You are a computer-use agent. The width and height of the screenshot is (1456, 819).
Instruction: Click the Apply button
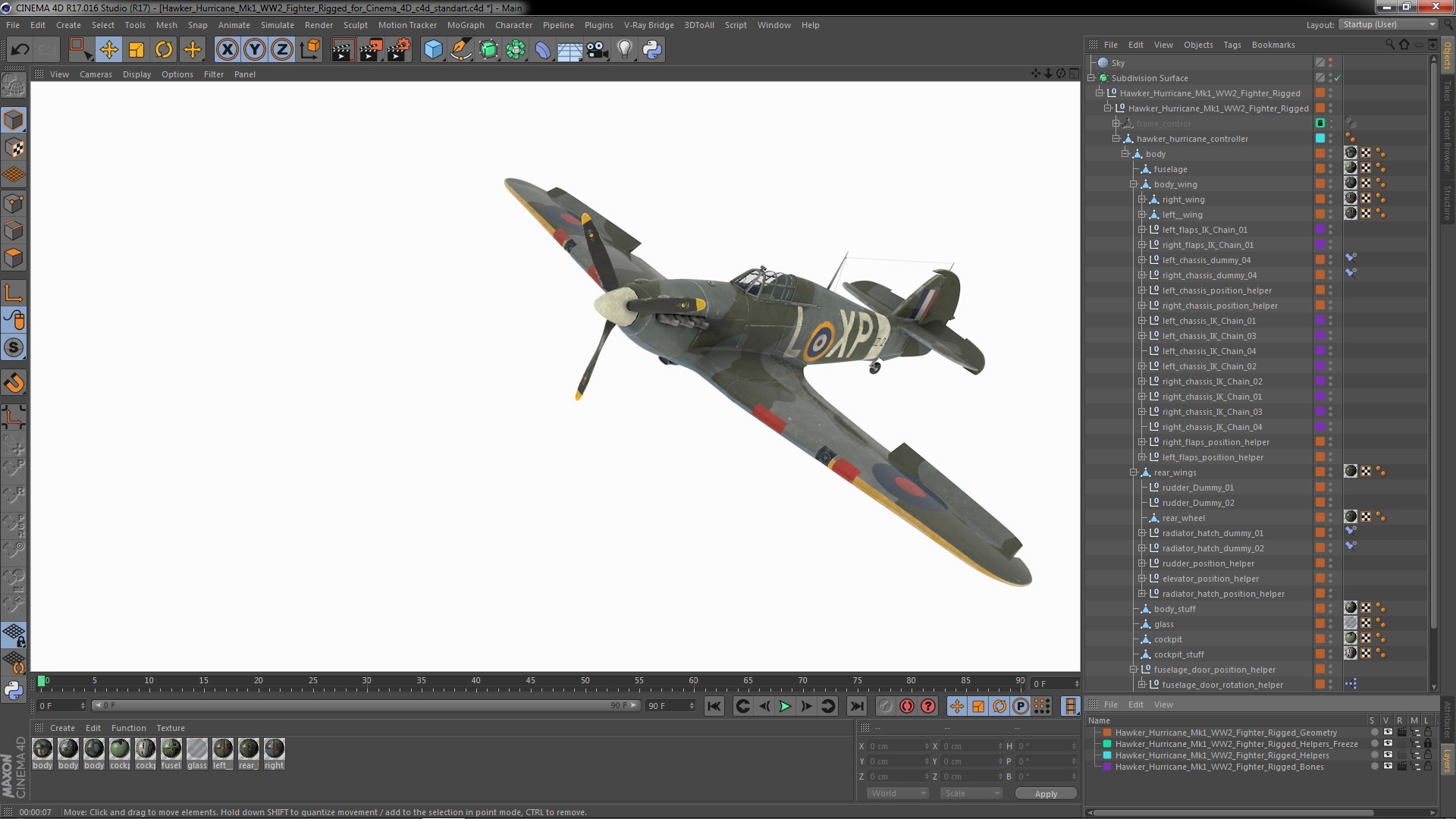click(x=1045, y=793)
